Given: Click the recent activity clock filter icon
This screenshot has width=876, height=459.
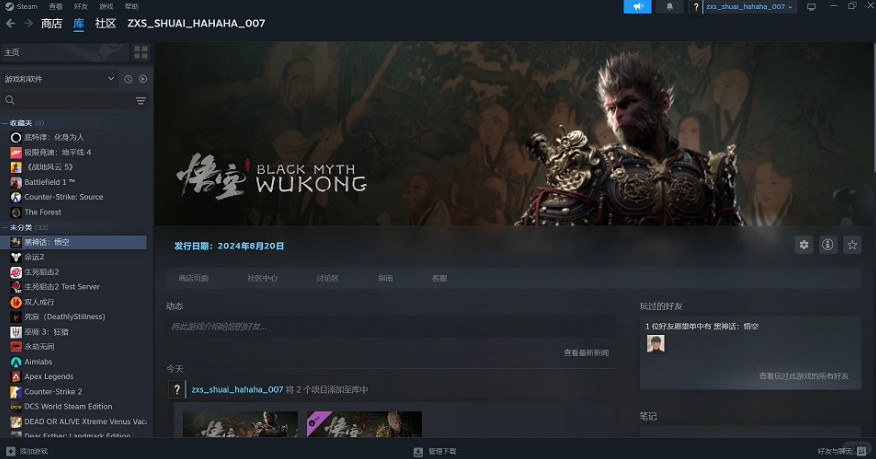Looking at the screenshot, I should [128, 78].
